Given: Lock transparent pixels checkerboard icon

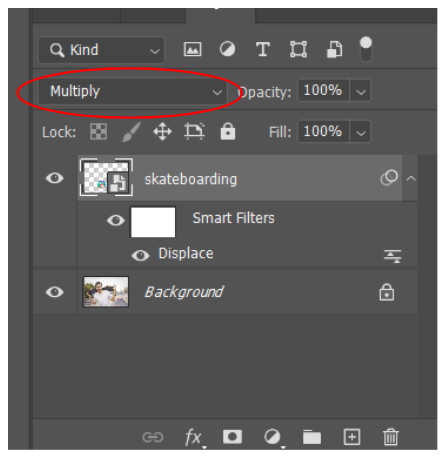Looking at the screenshot, I should click(x=99, y=131).
